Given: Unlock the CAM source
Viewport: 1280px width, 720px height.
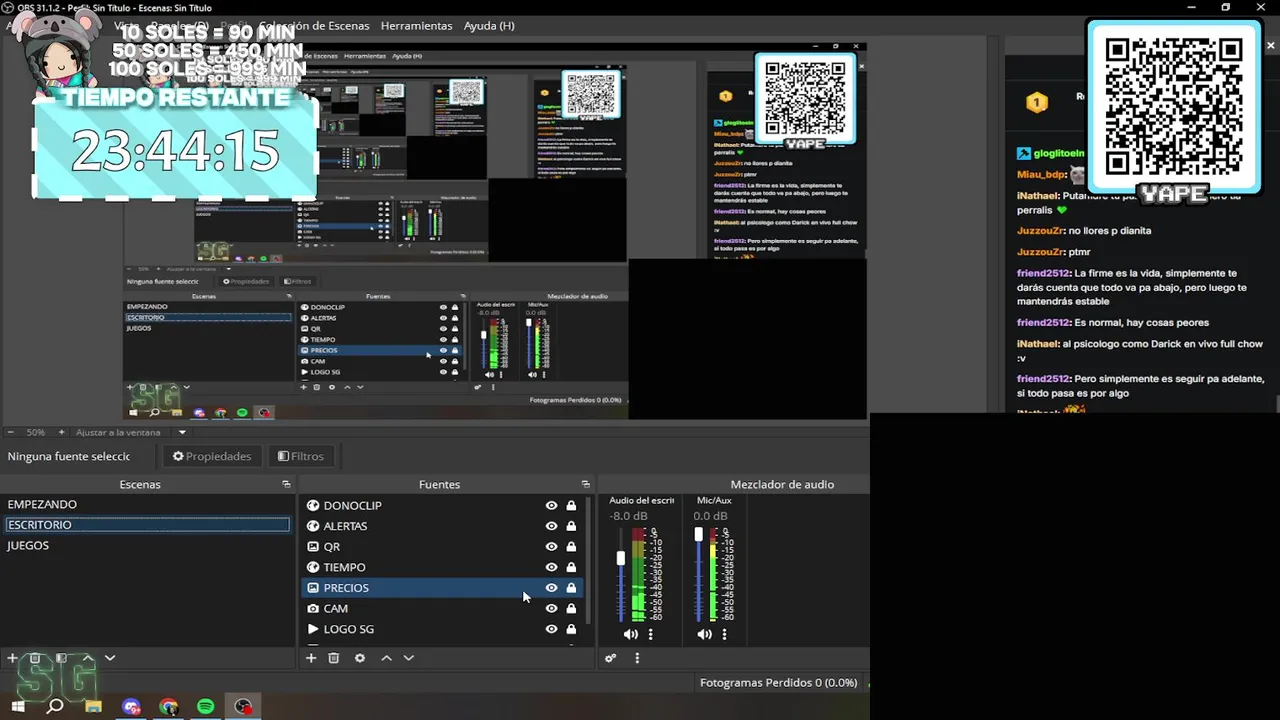Looking at the screenshot, I should 571,608.
